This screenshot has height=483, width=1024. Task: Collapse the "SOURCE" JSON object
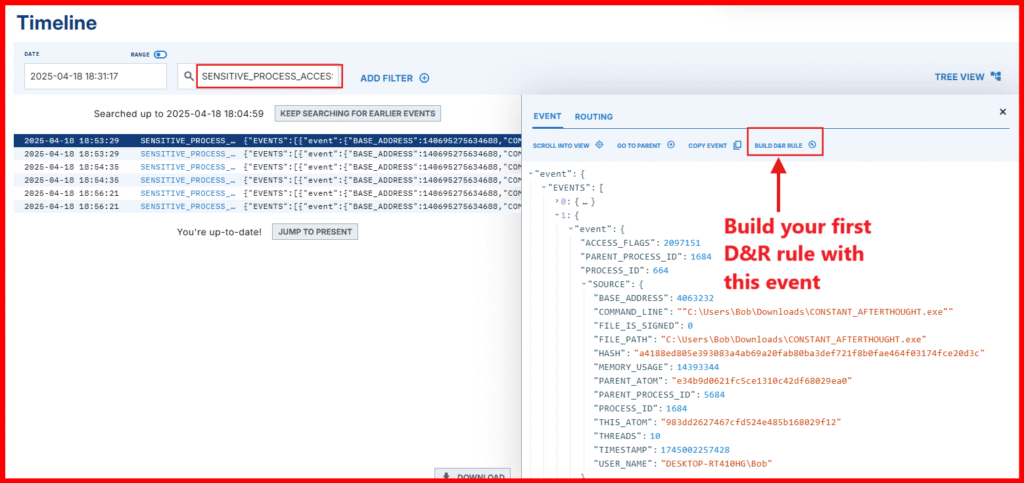[x=583, y=284]
